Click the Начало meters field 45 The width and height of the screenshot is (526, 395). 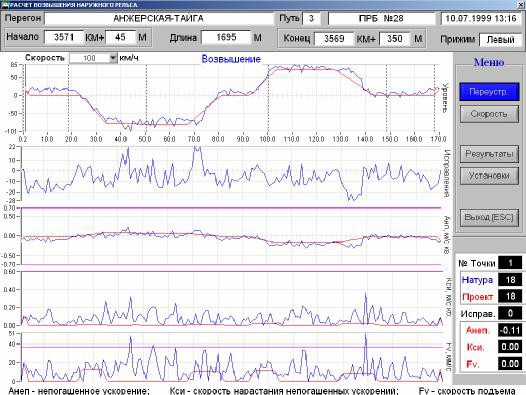coord(120,37)
